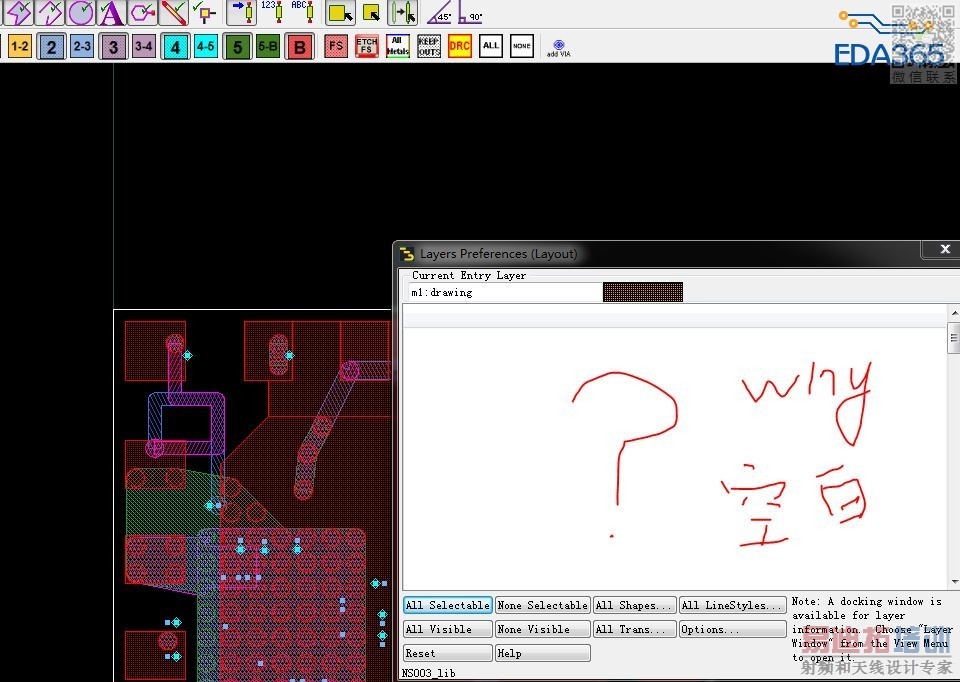
Task: Click the ALL layers icon
Action: [x=491, y=46]
